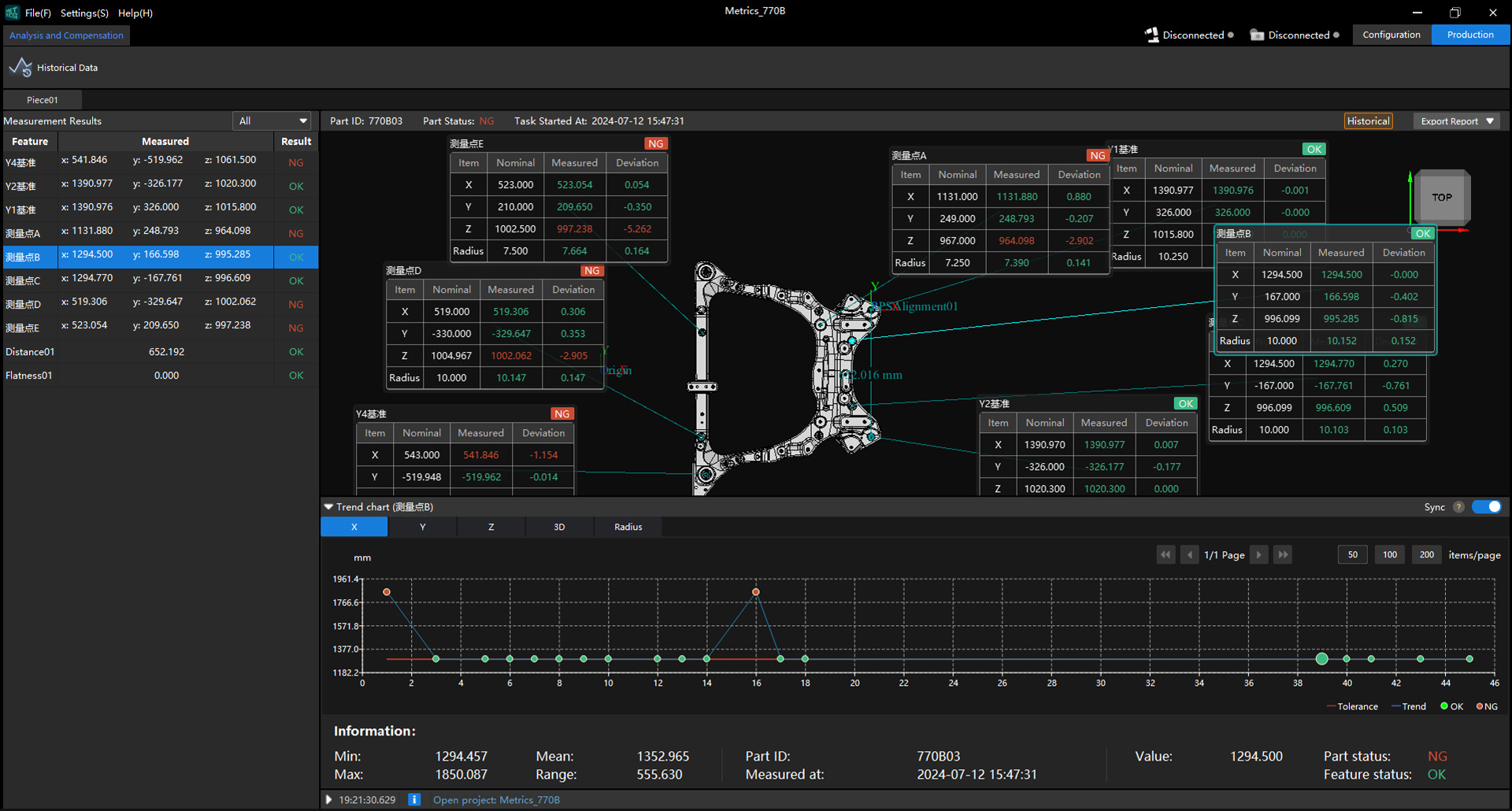Click the Measured column header in results
1512x811 pixels.
coord(165,141)
